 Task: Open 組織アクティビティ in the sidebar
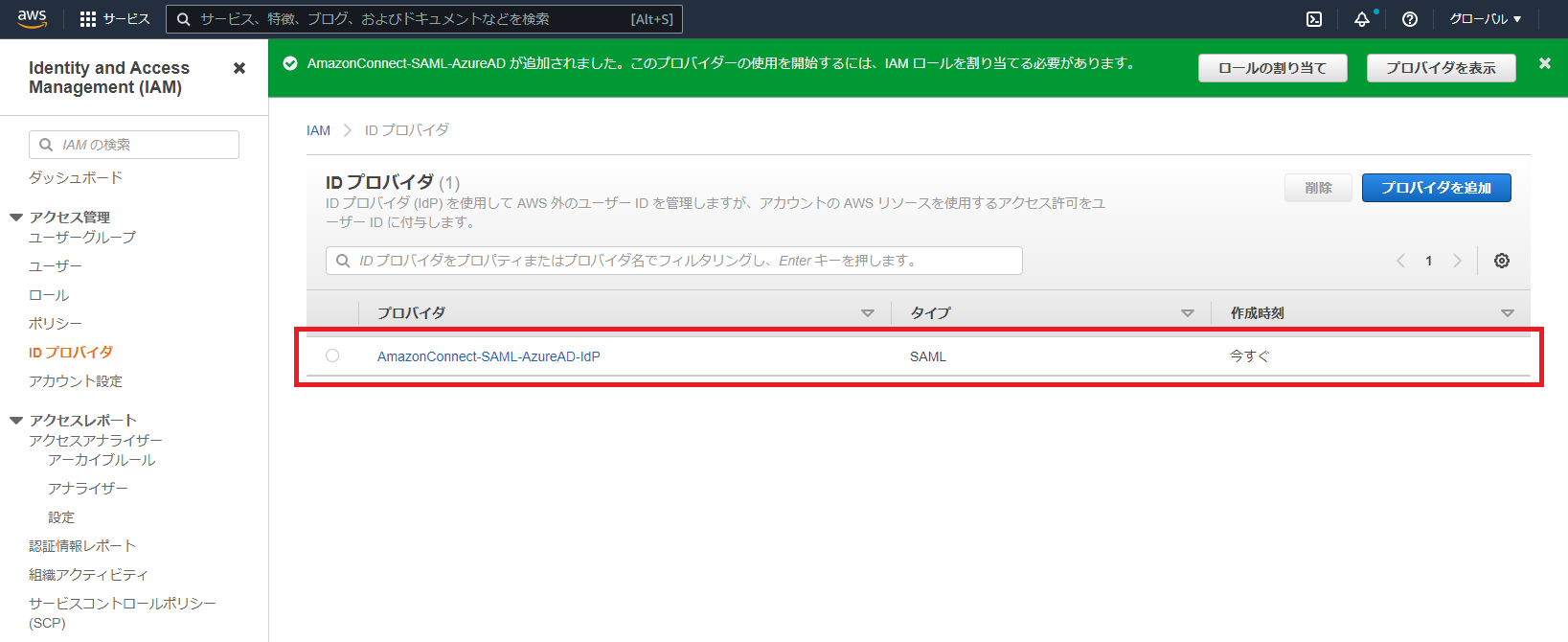pos(88,575)
